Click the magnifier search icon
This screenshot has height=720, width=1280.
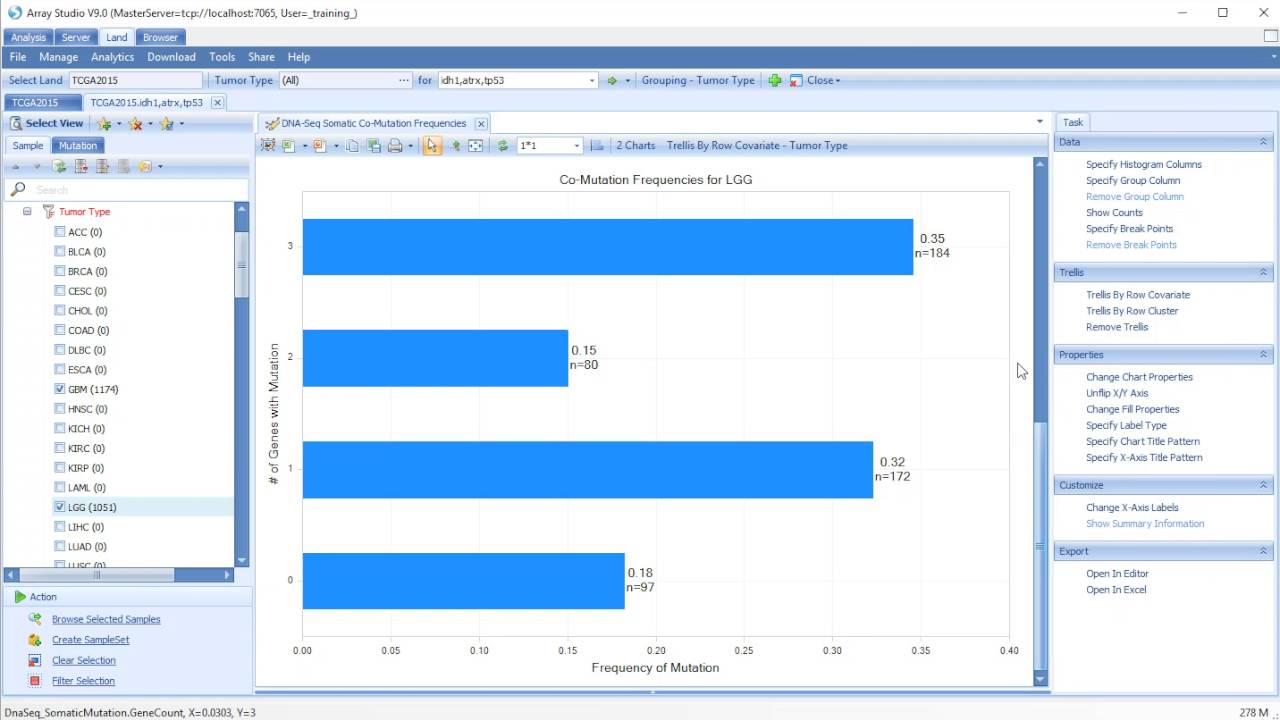click(x=17, y=189)
